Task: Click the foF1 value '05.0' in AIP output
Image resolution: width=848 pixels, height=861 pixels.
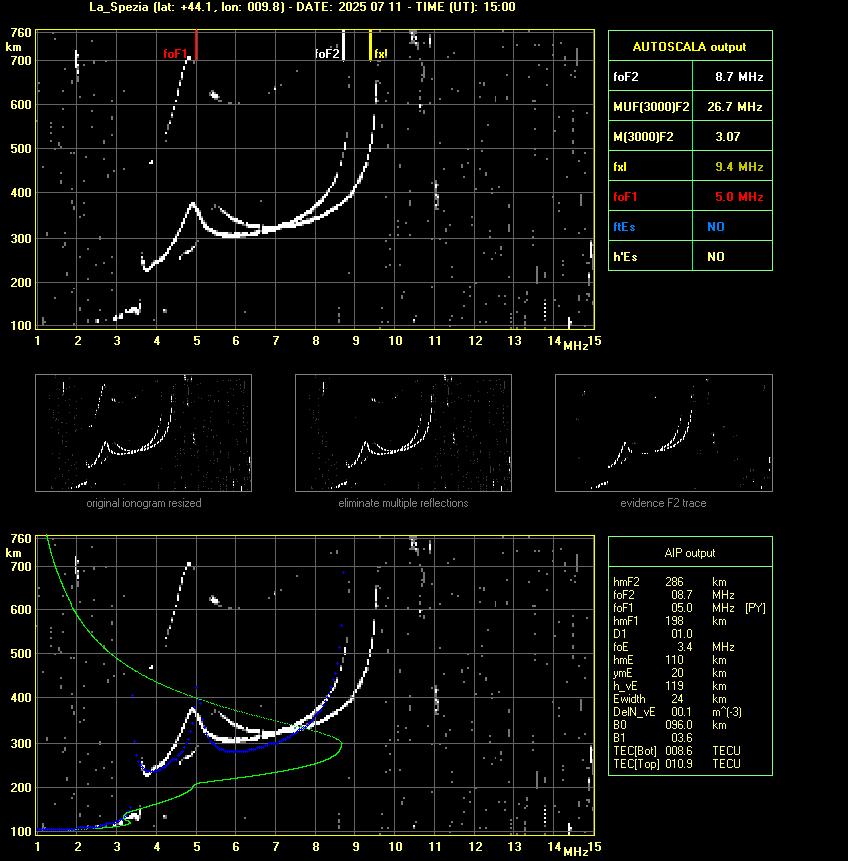Action: (x=682, y=608)
